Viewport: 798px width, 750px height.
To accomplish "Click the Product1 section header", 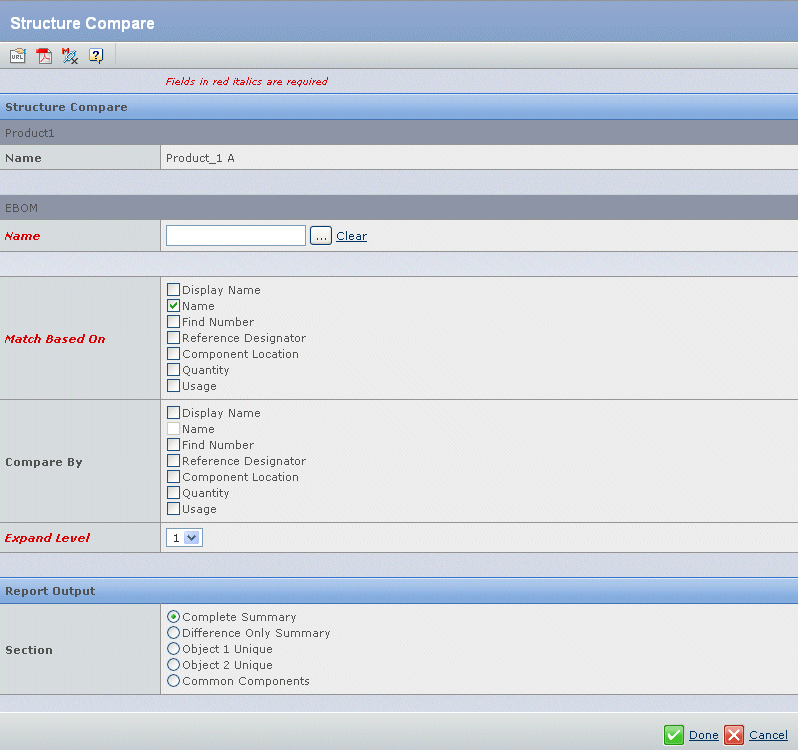I will click(x=399, y=133).
